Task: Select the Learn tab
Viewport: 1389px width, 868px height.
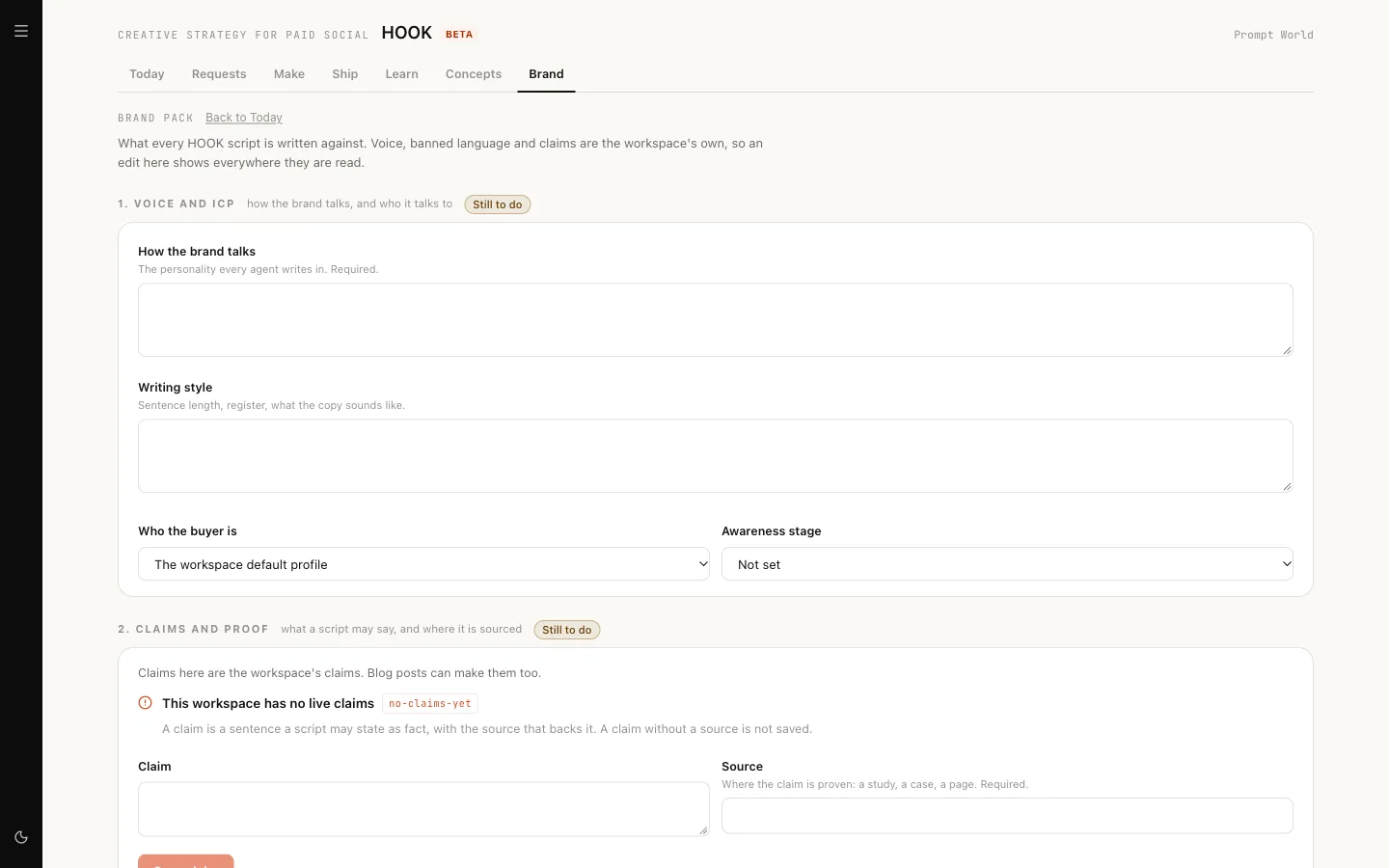Action: [402, 74]
